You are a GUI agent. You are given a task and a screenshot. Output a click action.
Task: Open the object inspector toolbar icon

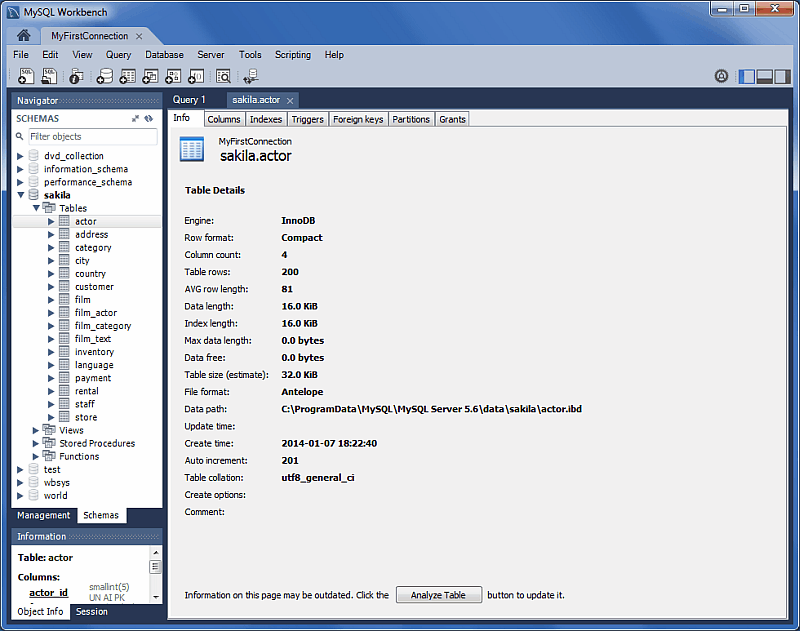pos(77,76)
